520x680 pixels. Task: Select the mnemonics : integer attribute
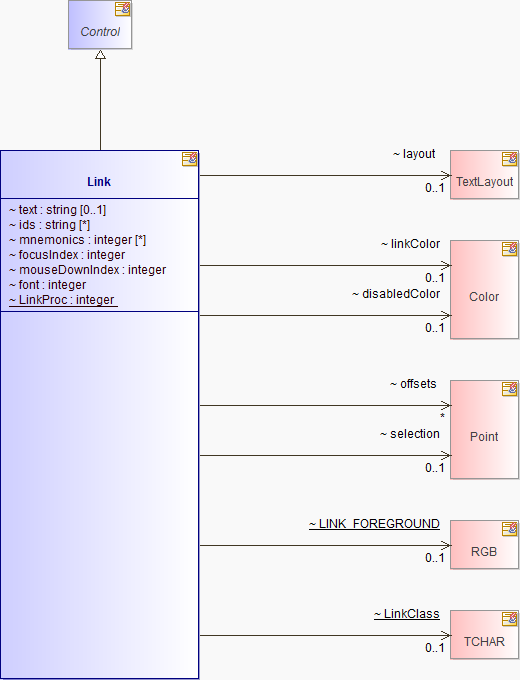point(77,240)
